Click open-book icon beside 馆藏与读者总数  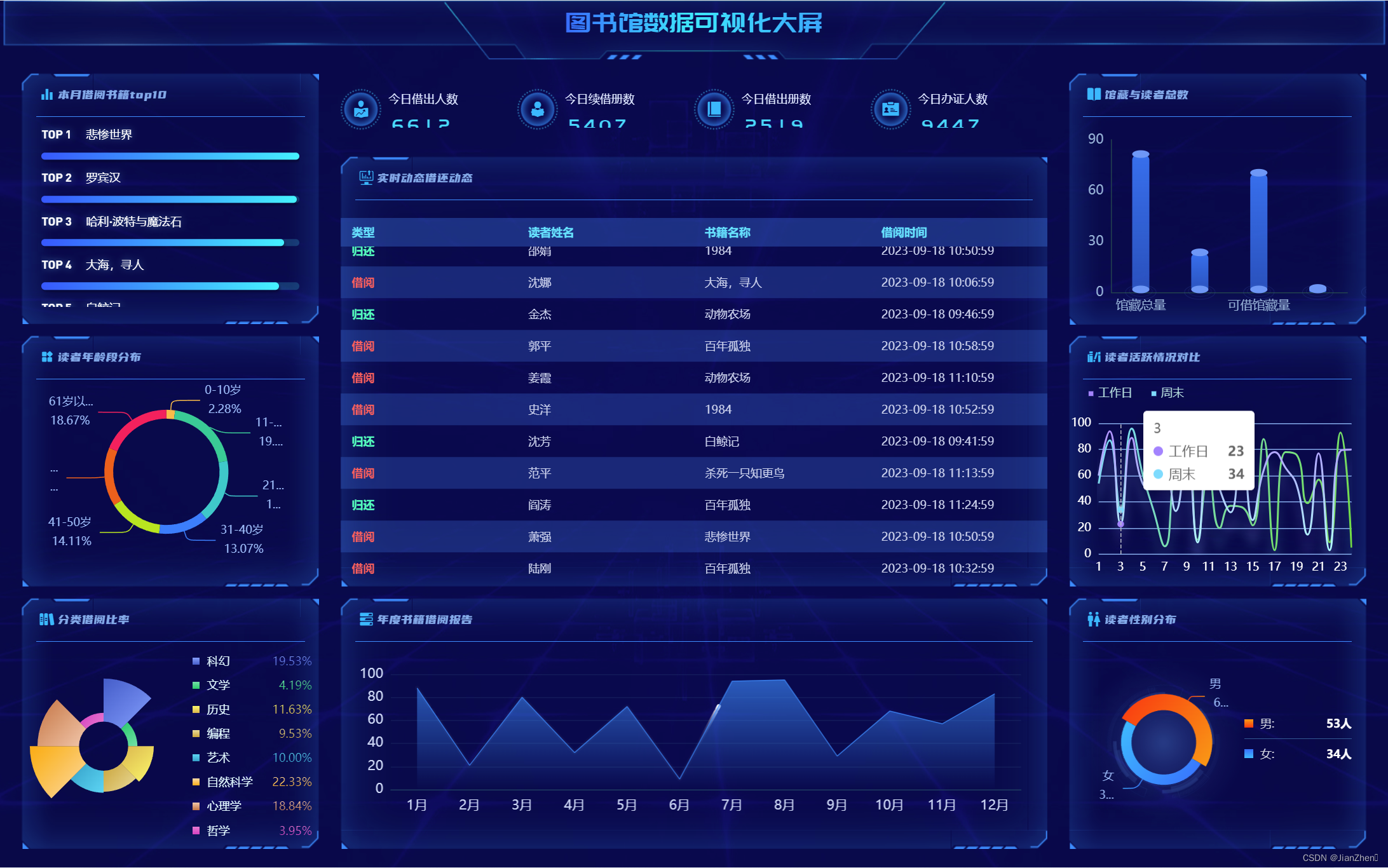1094,95
